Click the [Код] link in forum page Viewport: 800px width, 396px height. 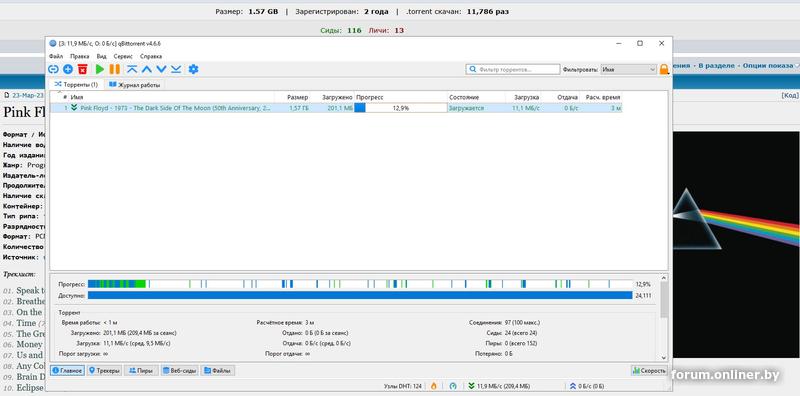[790, 95]
